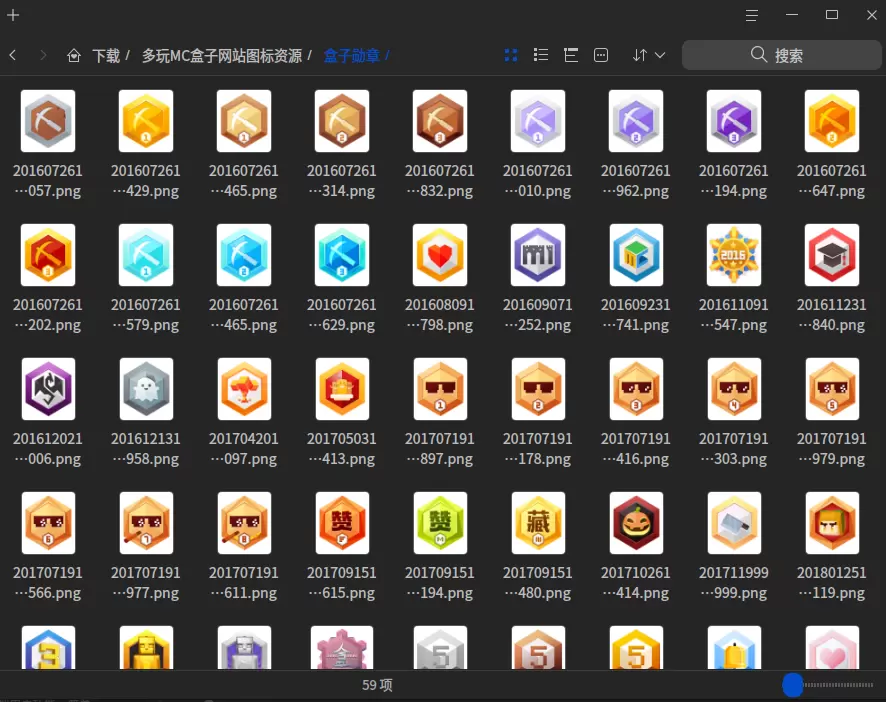This screenshot has width=886, height=702.
Task: Select sunglasses level 2 badge …178.png
Action: click(x=538, y=389)
